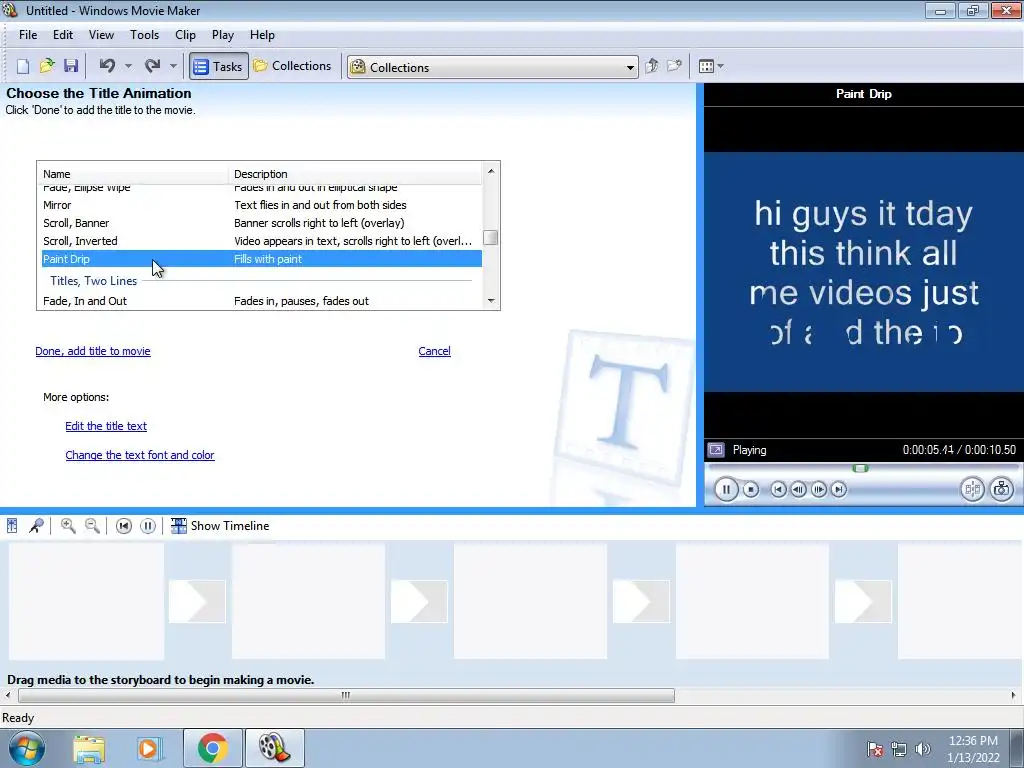Open 'Edit the title text' link

click(106, 426)
